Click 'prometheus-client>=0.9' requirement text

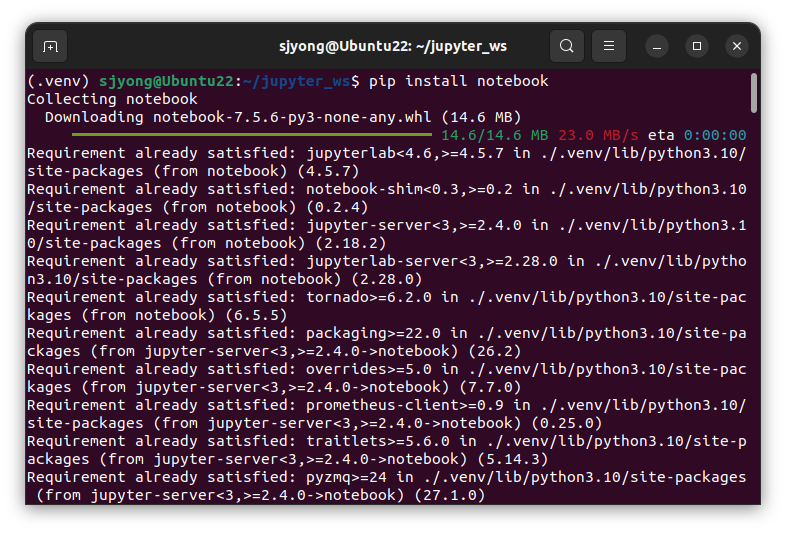pyautogui.click(x=405, y=406)
